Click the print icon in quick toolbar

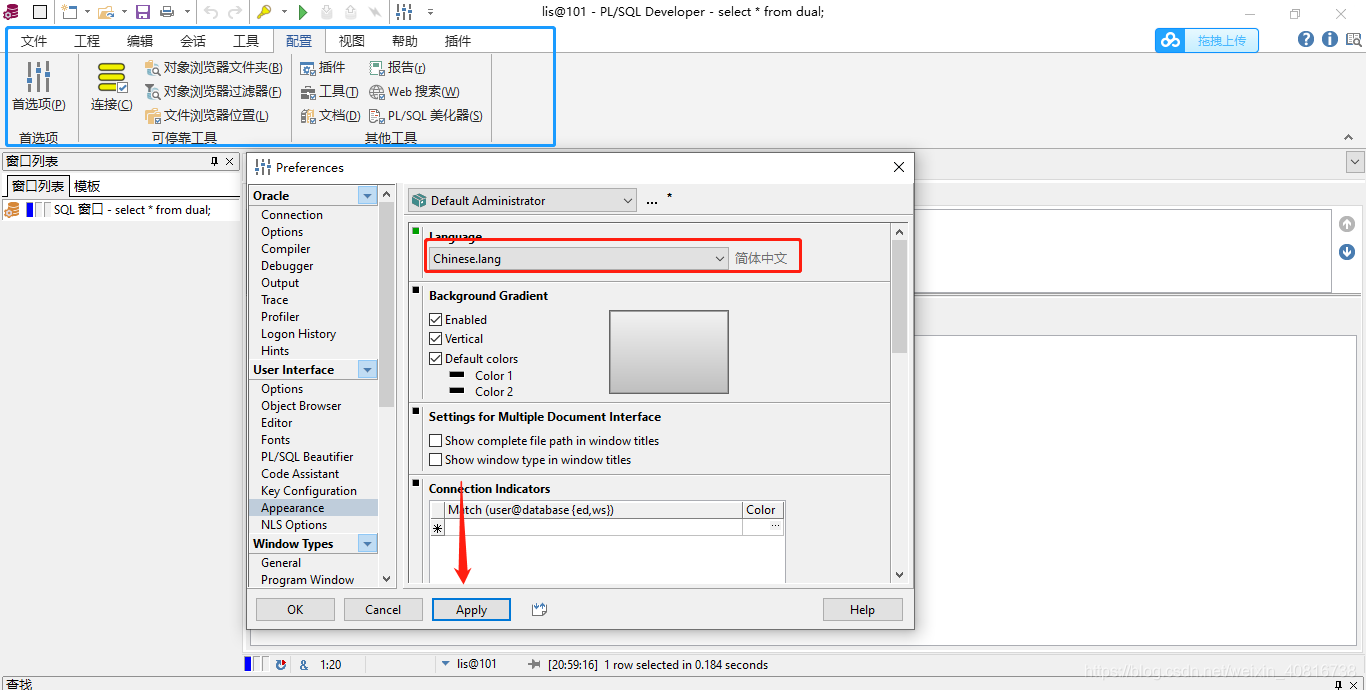[166, 12]
